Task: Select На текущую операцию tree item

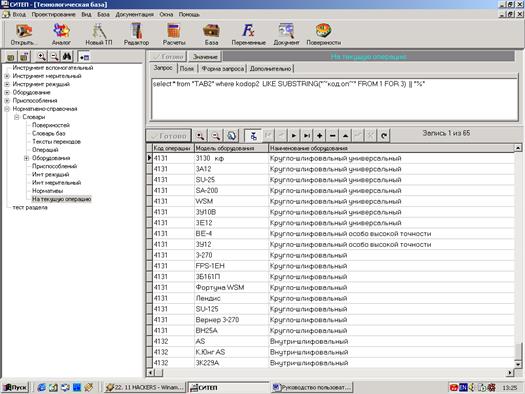Action: (62, 199)
